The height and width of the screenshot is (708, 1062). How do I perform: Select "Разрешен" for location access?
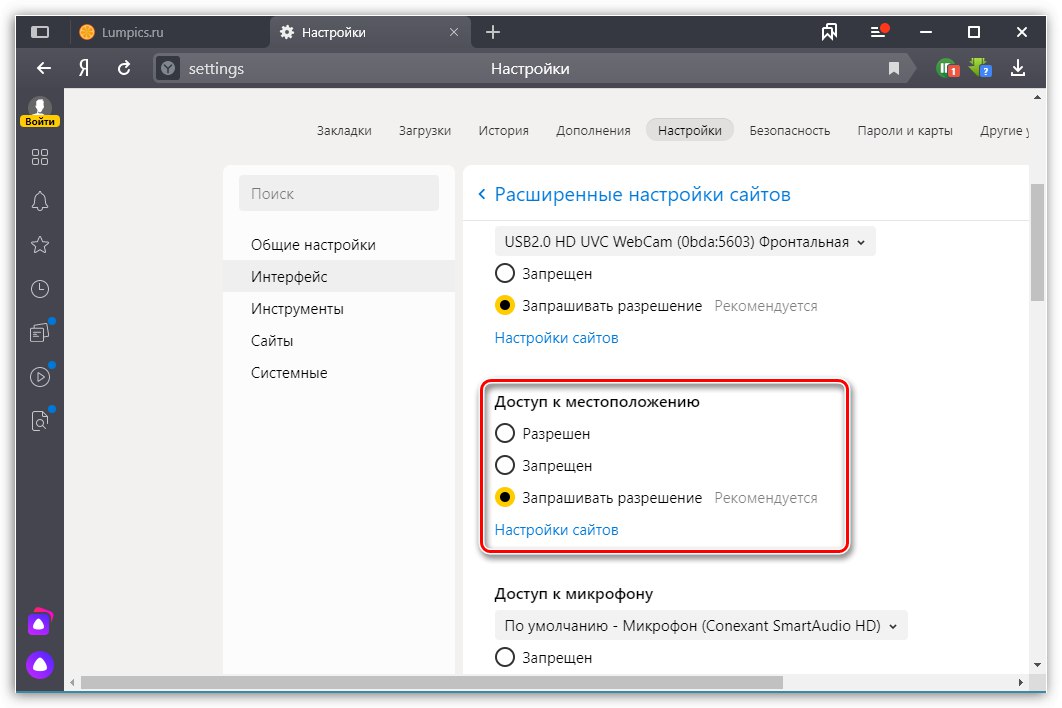pos(505,434)
